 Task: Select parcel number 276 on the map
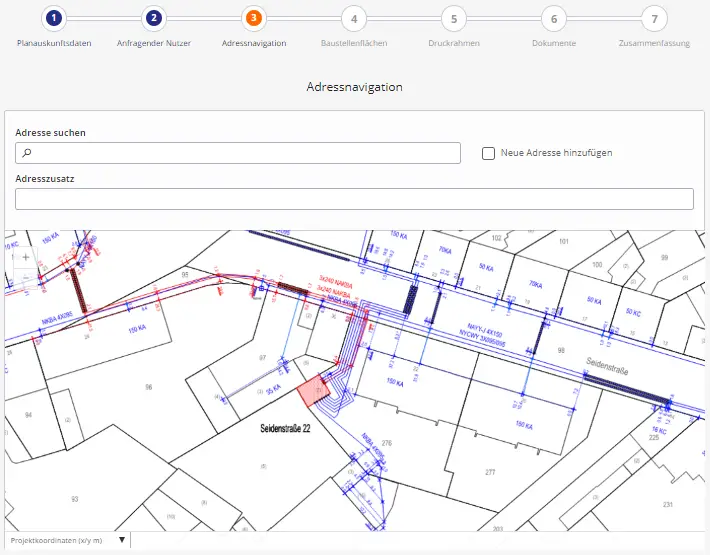(x=387, y=443)
